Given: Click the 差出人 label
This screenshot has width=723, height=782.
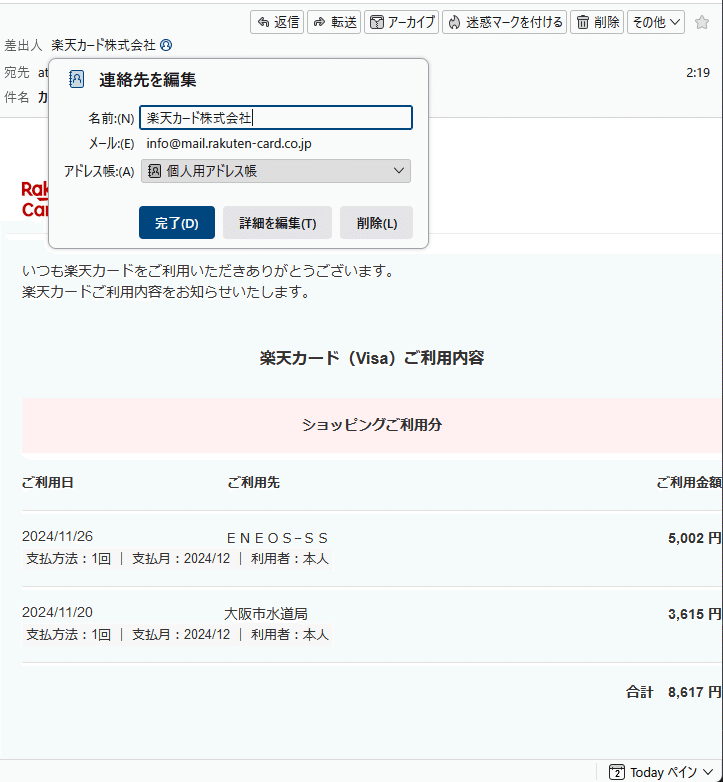Looking at the screenshot, I should [x=23, y=45].
